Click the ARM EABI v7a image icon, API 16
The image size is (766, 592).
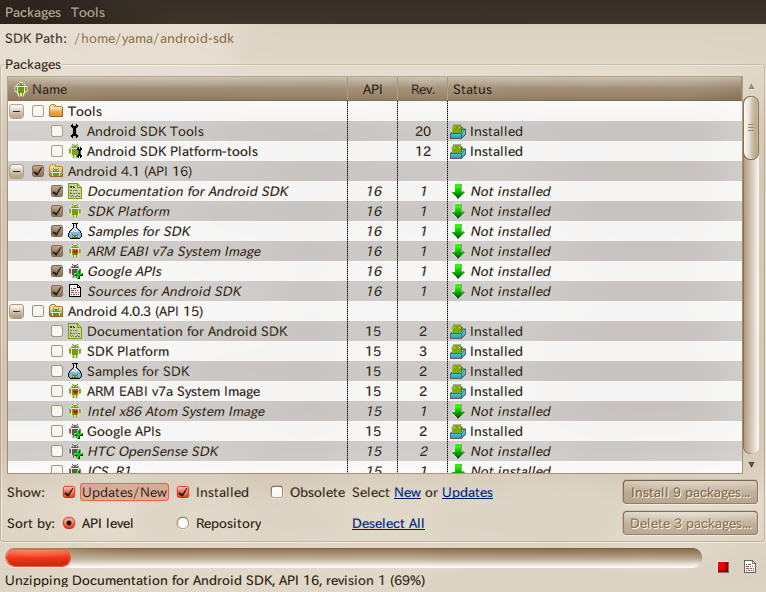75,251
